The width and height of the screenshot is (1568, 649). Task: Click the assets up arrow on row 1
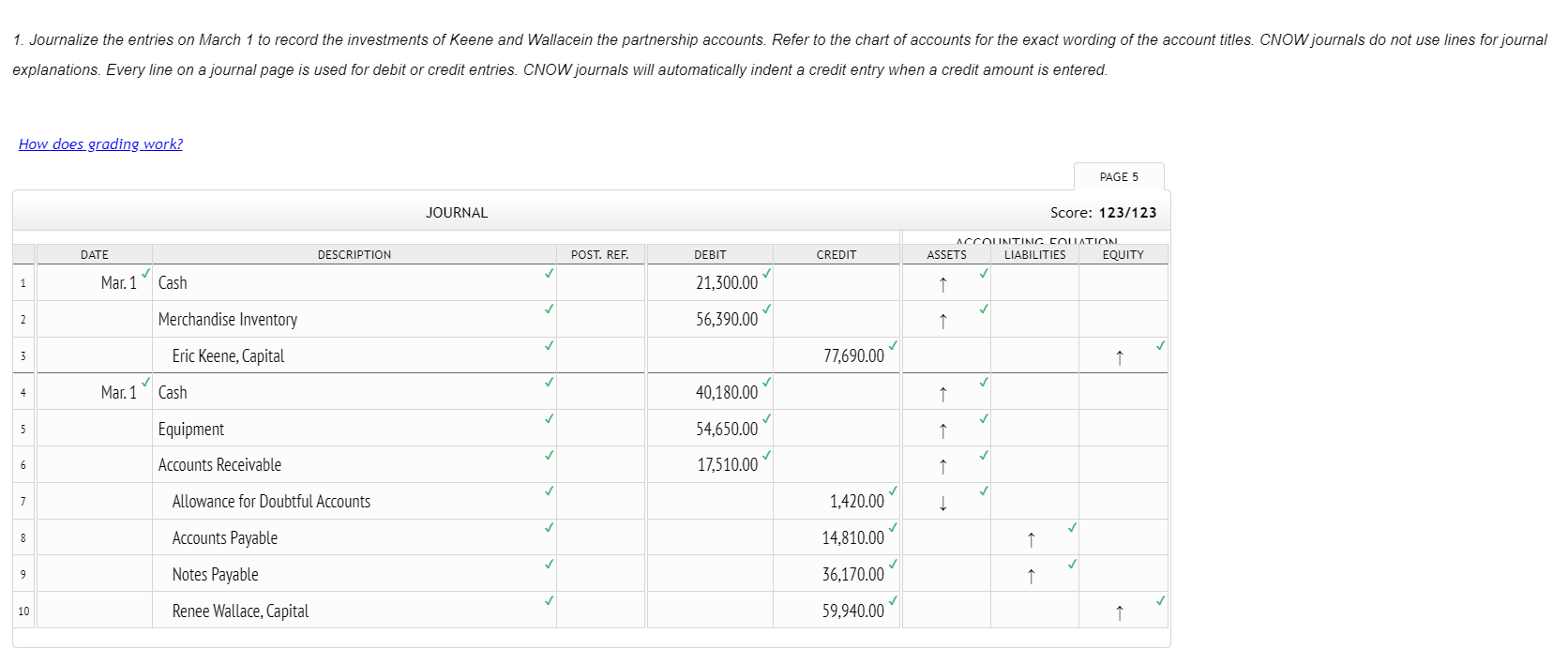[x=943, y=284]
